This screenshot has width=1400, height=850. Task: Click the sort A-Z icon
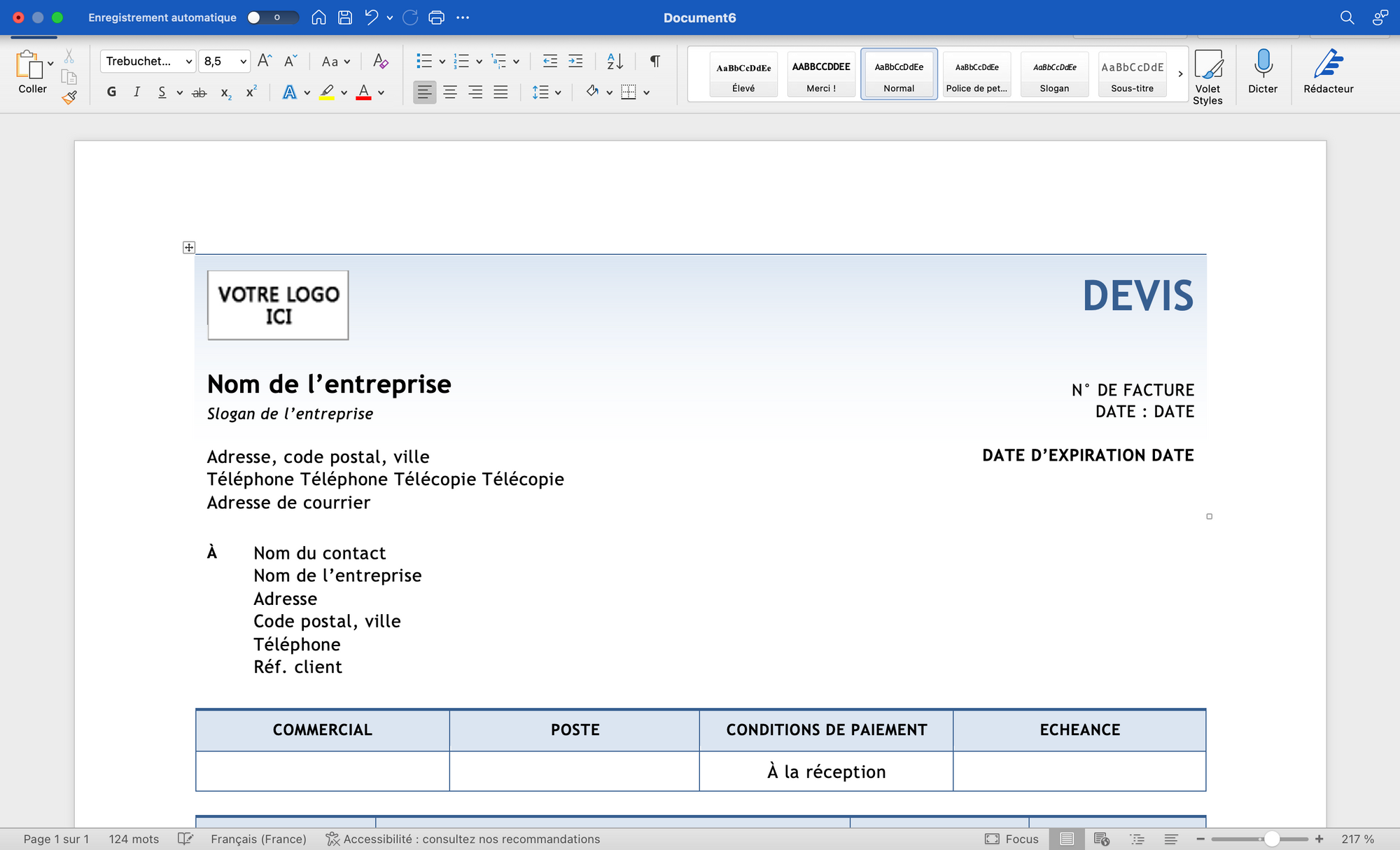pos(615,61)
